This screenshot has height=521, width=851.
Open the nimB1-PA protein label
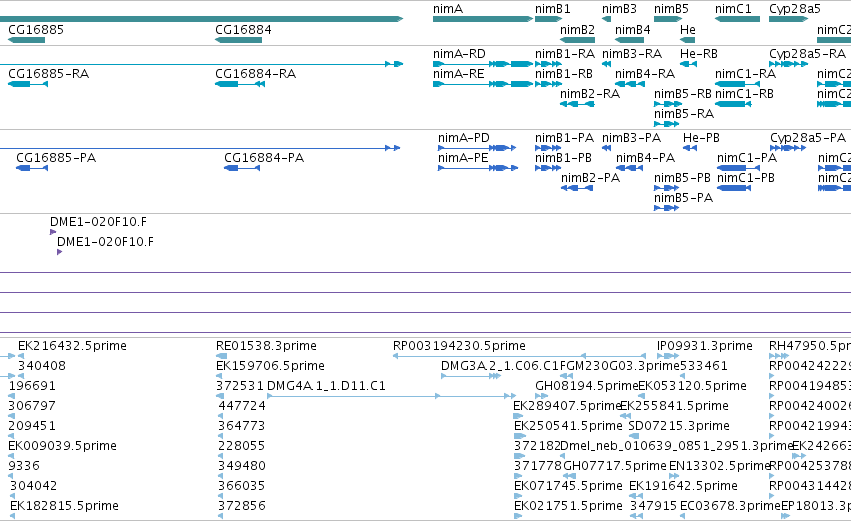(564, 138)
